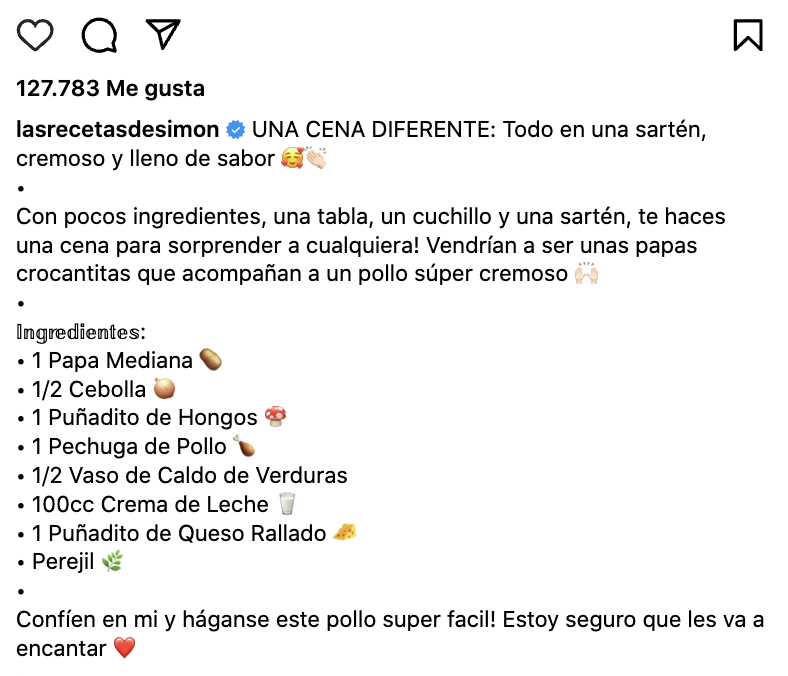Click the red heart emoji after encantar
This screenshot has height=676, width=788.
(124, 649)
